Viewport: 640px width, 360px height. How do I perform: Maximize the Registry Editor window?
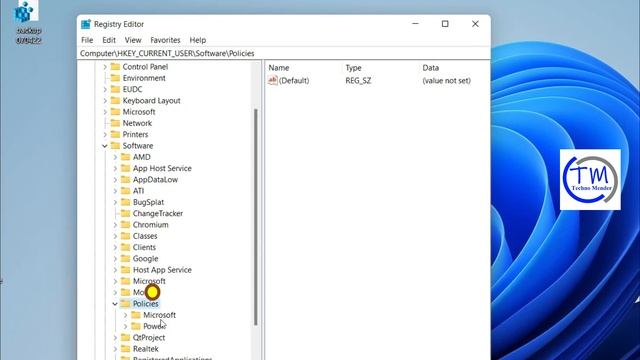(445, 24)
